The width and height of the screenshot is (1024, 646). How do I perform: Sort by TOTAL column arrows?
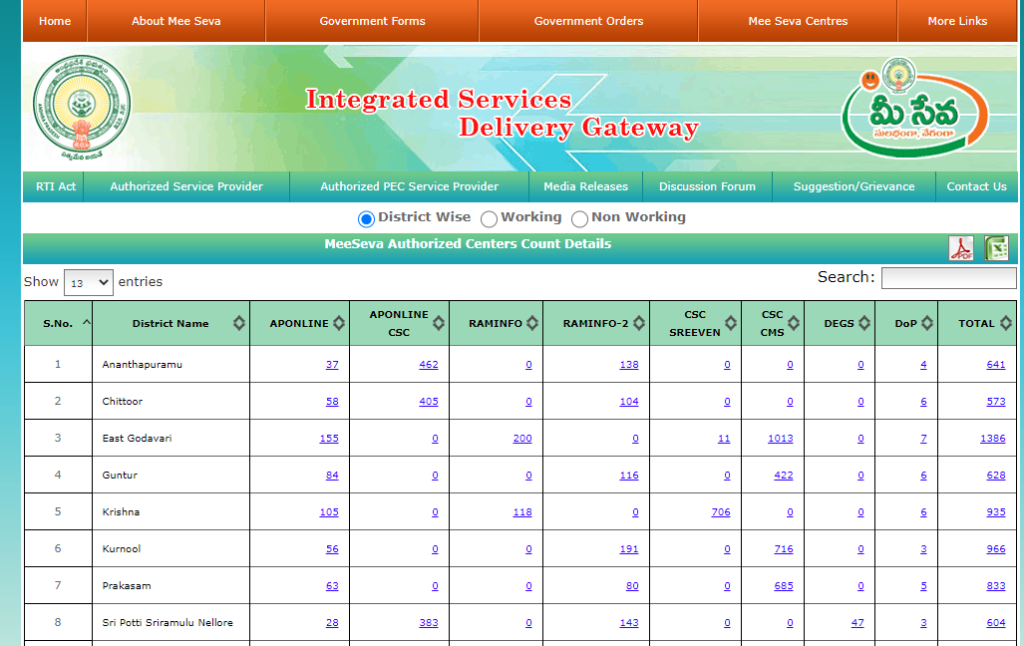coord(1006,323)
